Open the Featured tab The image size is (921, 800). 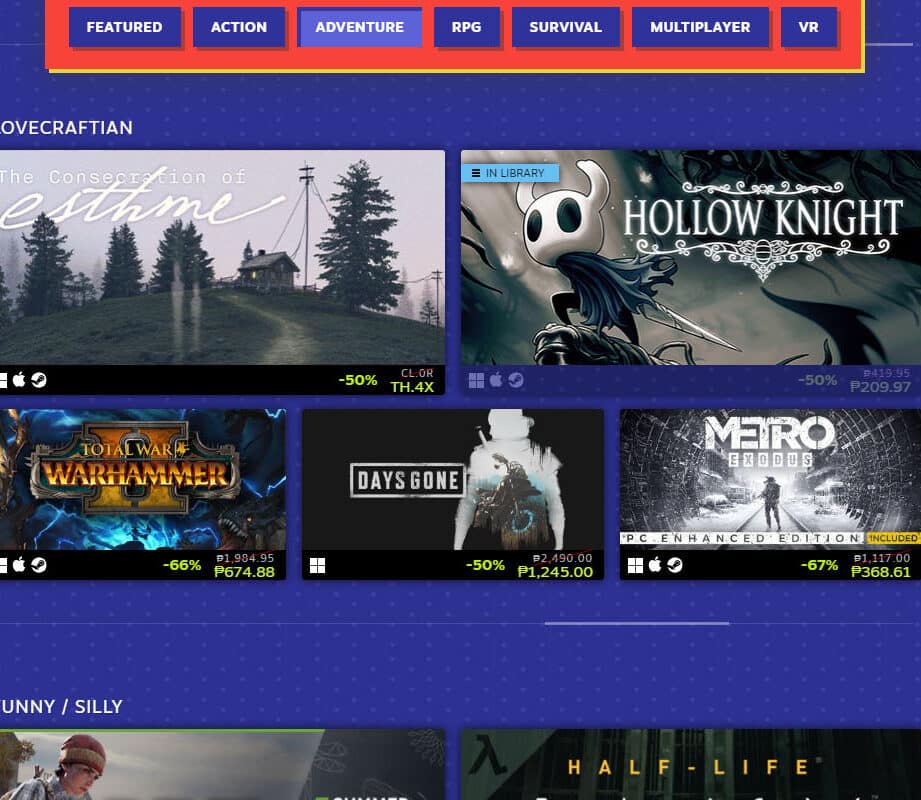[x=125, y=27]
